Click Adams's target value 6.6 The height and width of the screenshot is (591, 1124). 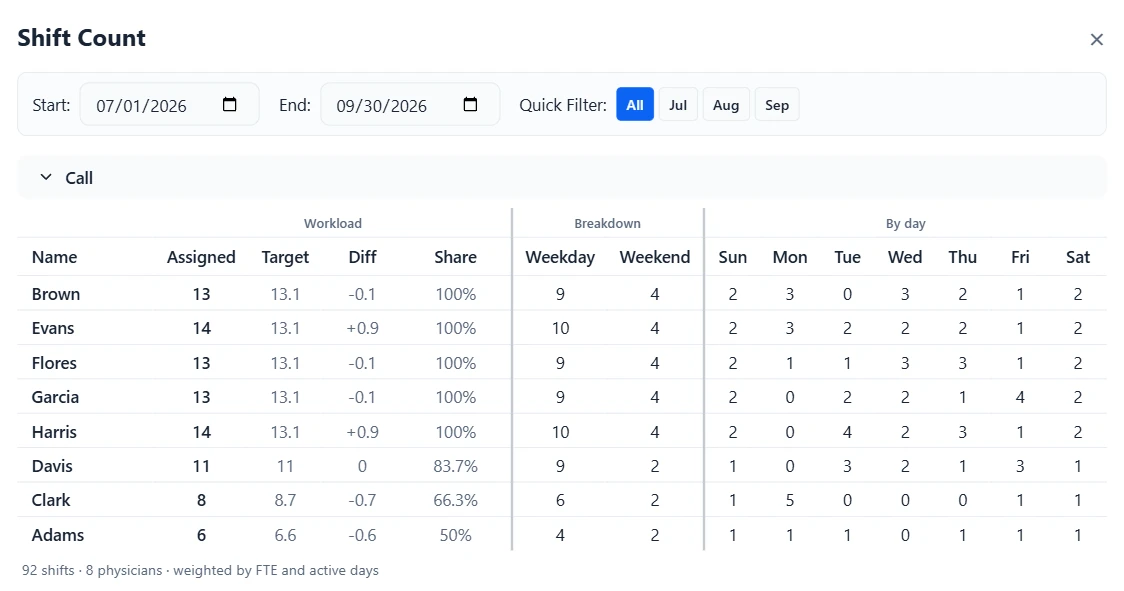click(285, 535)
